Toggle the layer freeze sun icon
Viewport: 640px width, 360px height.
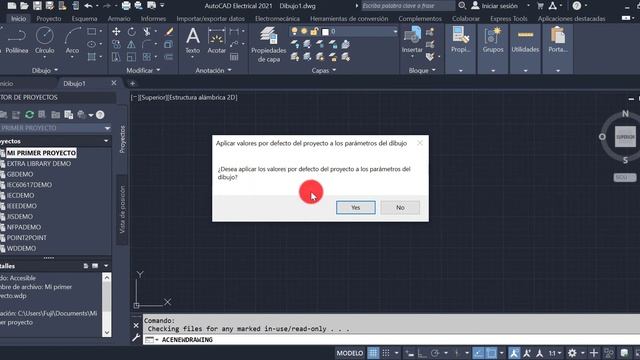tap(304, 31)
